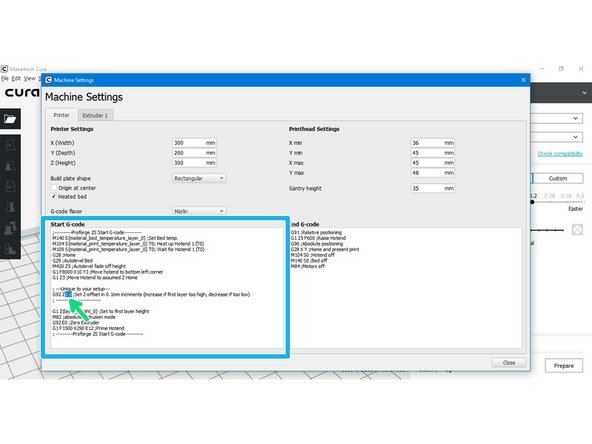Click the Prepare button in Cura
The image size is (592, 444).
pyautogui.click(x=564, y=365)
